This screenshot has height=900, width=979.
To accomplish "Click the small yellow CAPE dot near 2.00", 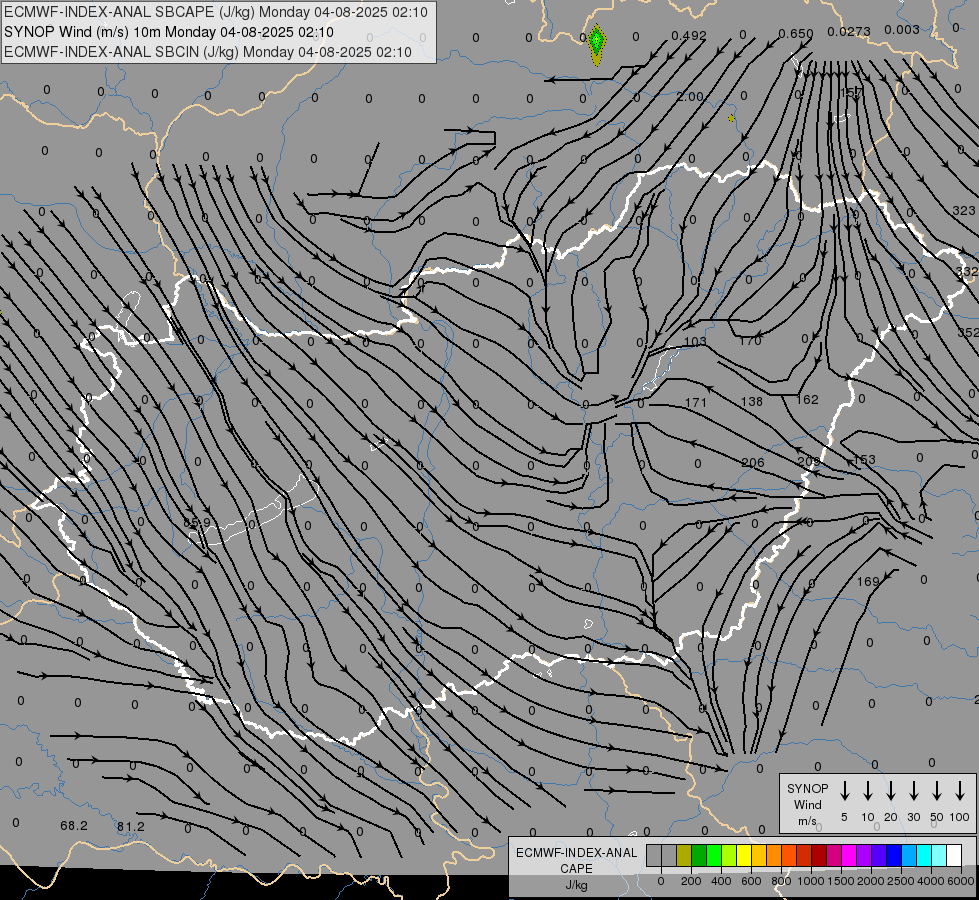I will click(x=731, y=118).
